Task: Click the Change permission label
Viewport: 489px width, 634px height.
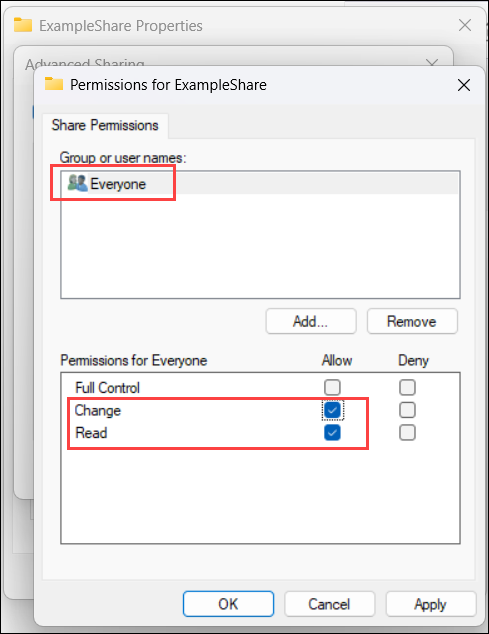Action: pos(98,411)
